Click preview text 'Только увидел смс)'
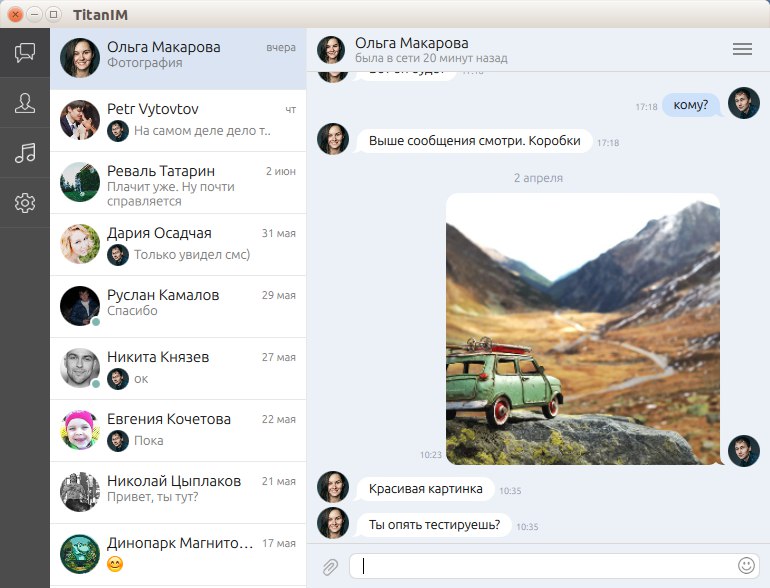This screenshot has width=770, height=588. coord(192,254)
